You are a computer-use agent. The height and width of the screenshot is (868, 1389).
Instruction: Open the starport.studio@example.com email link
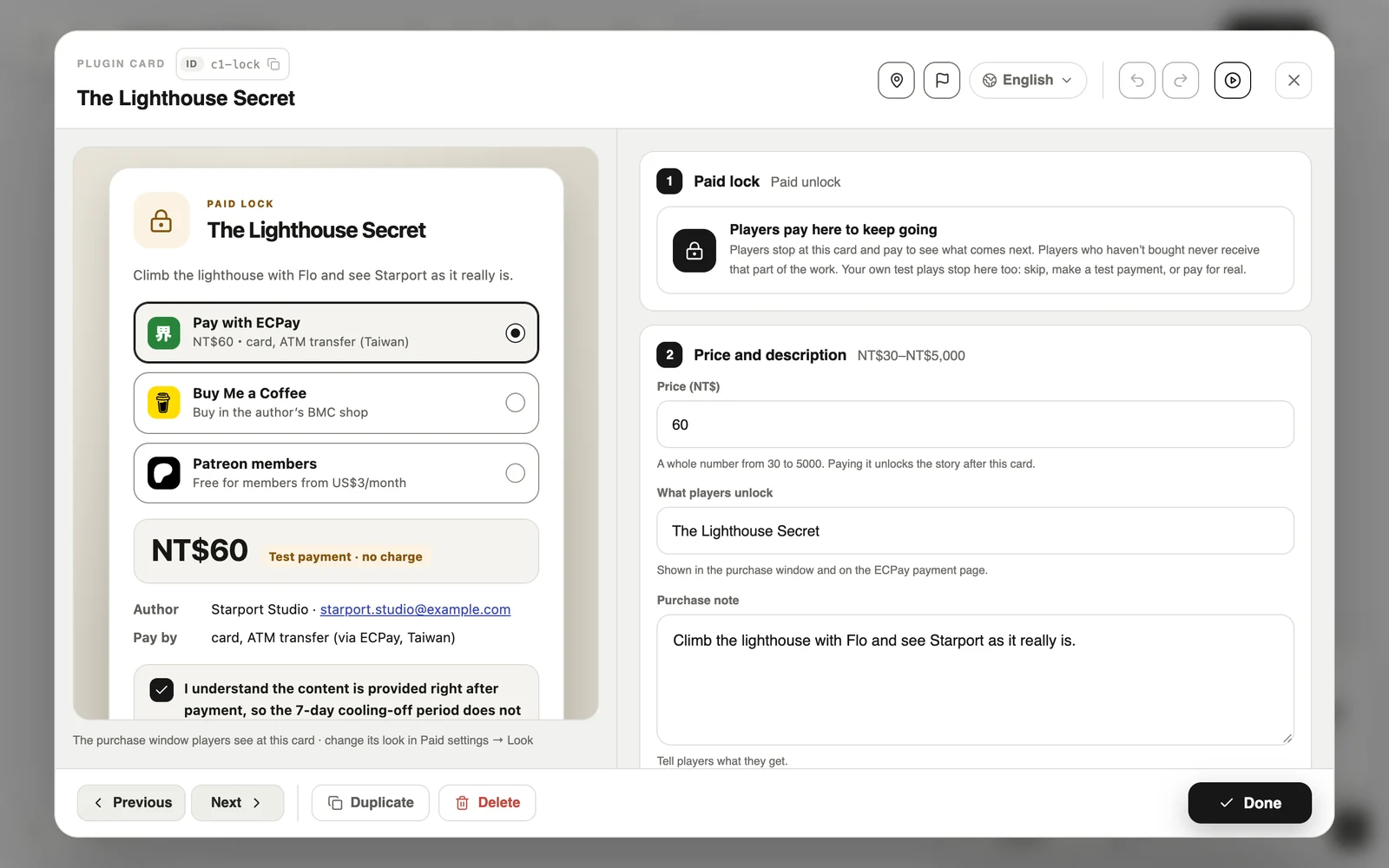415,609
